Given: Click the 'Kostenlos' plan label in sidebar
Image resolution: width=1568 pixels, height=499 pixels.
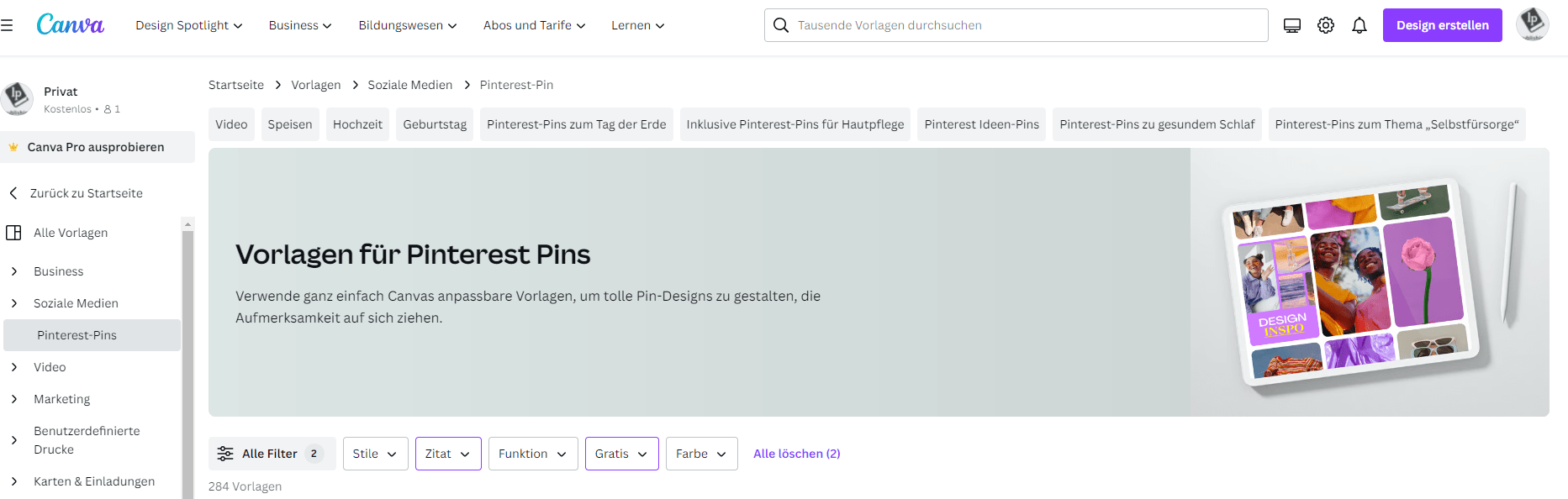Looking at the screenshot, I should click(x=67, y=109).
